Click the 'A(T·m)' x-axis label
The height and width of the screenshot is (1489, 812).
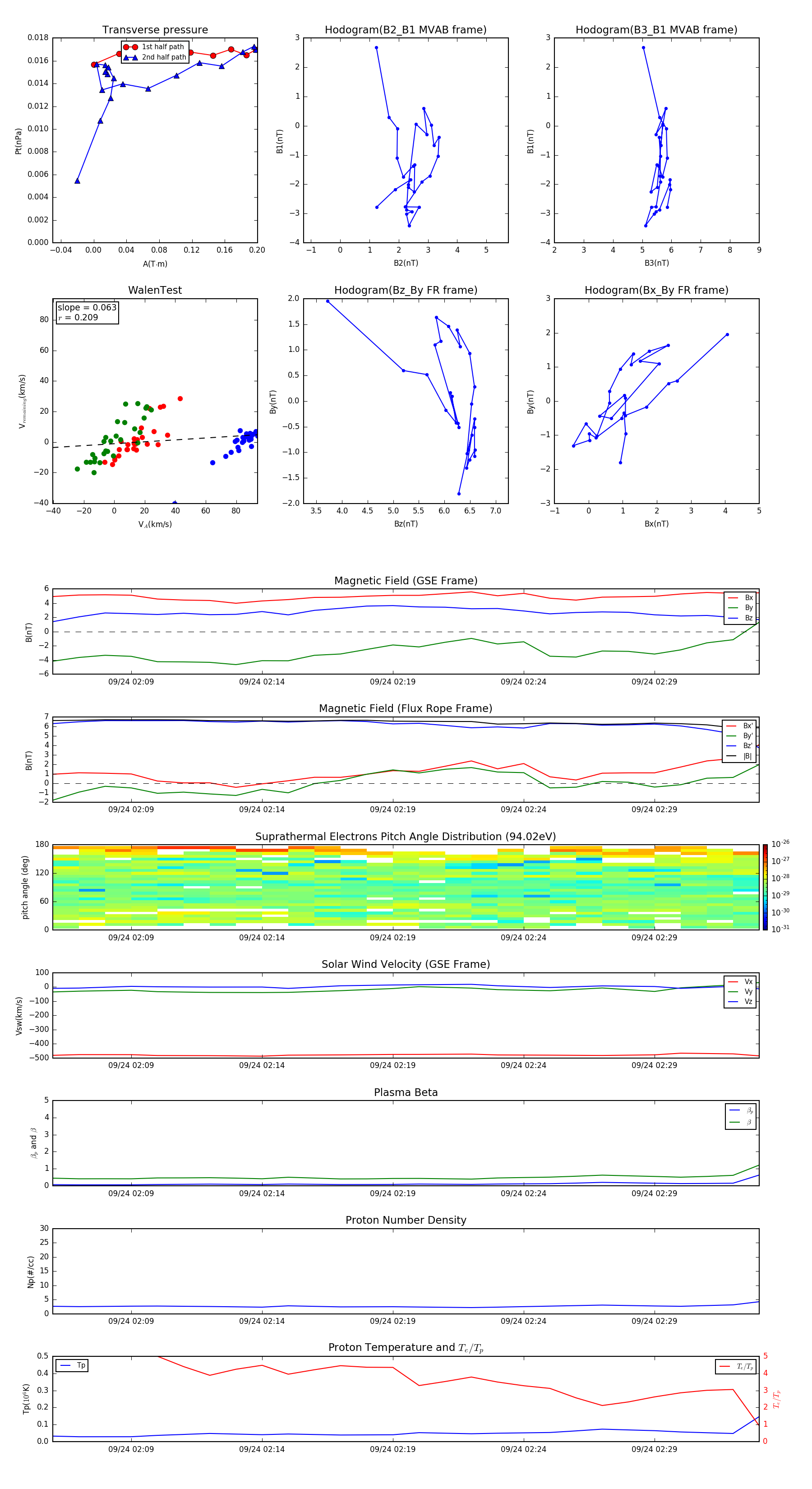coord(155,264)
